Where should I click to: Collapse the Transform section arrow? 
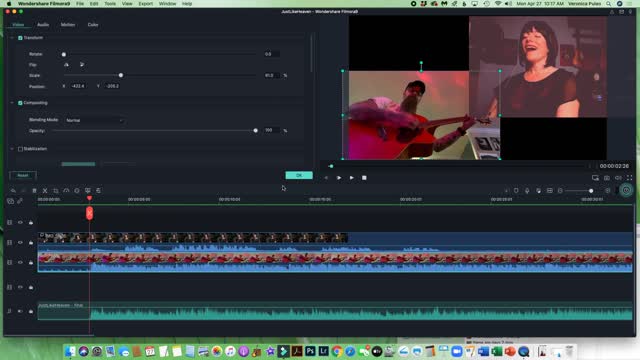12,38
